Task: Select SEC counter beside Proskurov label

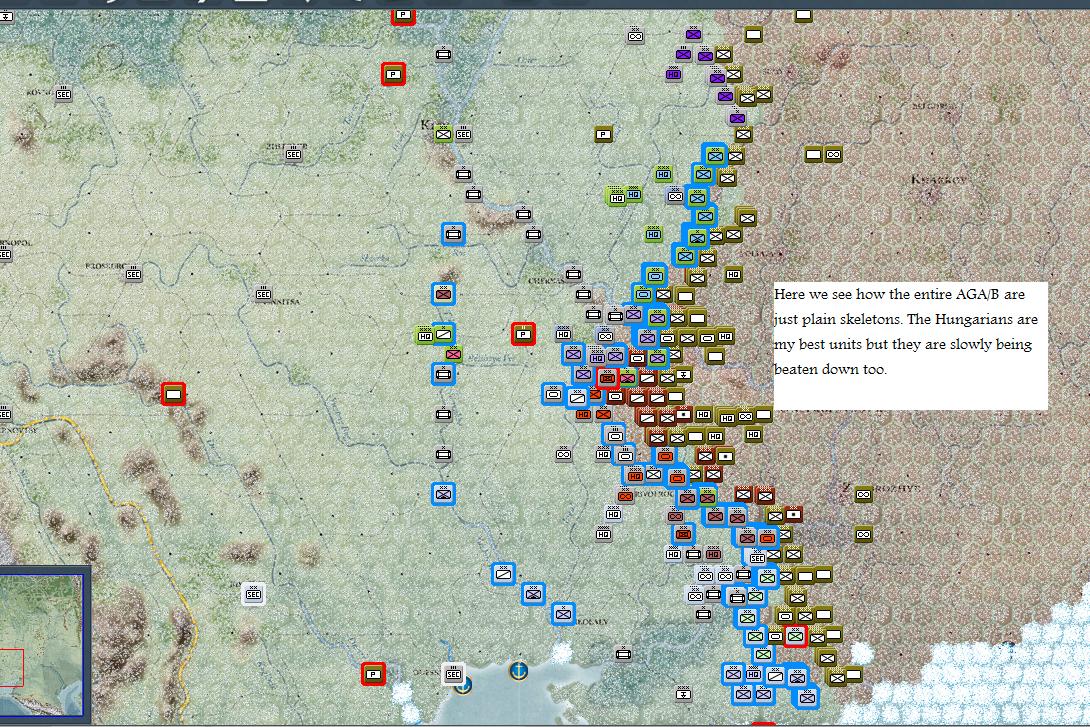Action: pyautogui.click(x=133, y=274)
